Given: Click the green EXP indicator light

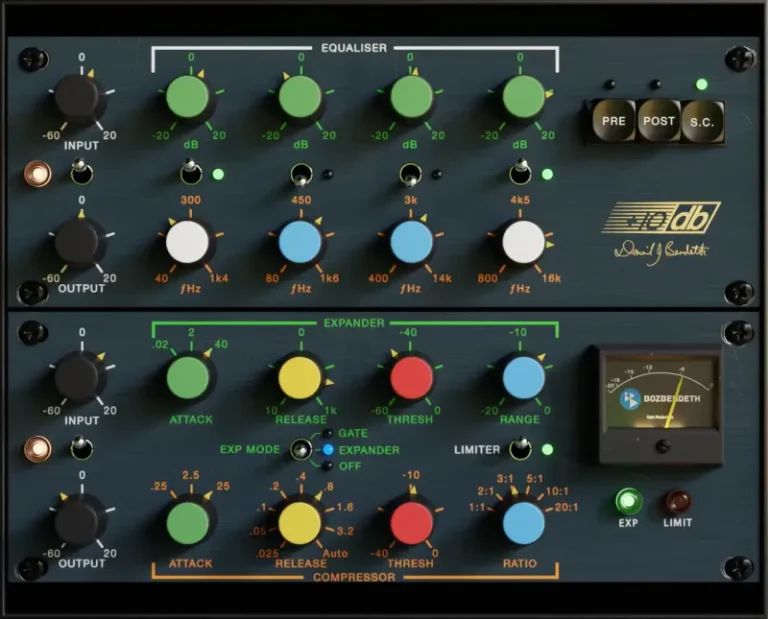Looking at the screenshot, I should [628, 501].
